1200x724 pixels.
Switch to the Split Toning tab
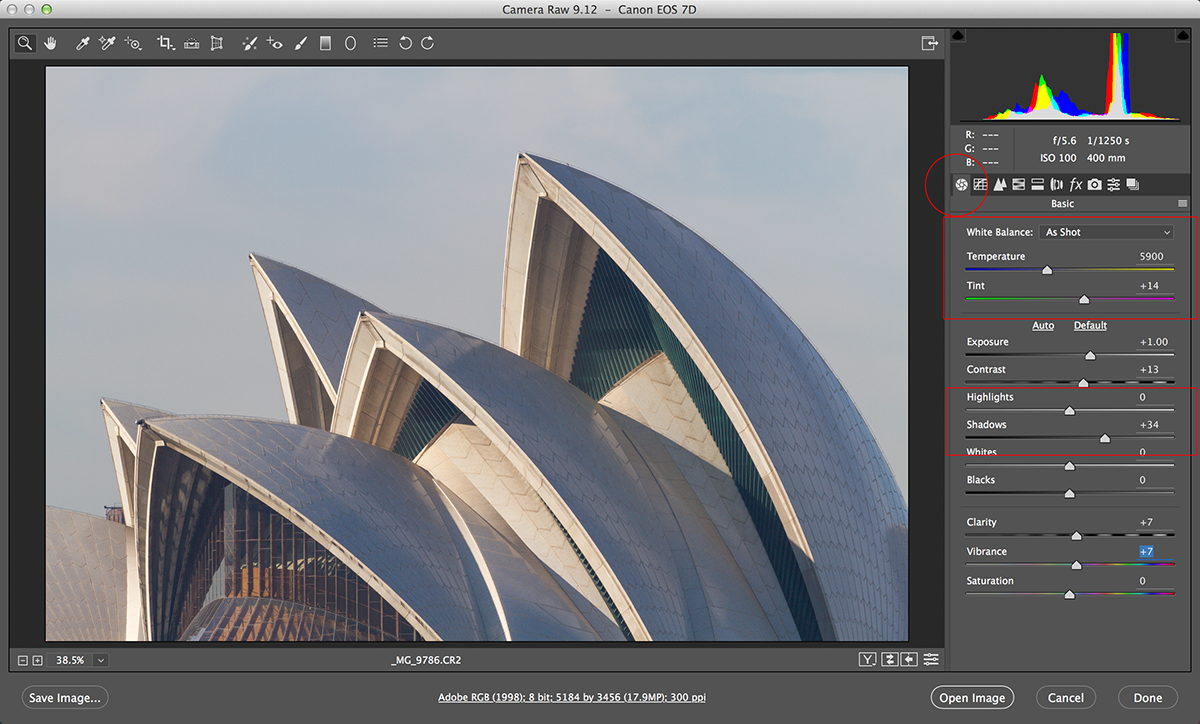pyautogui.click(x=1037, y=184)
